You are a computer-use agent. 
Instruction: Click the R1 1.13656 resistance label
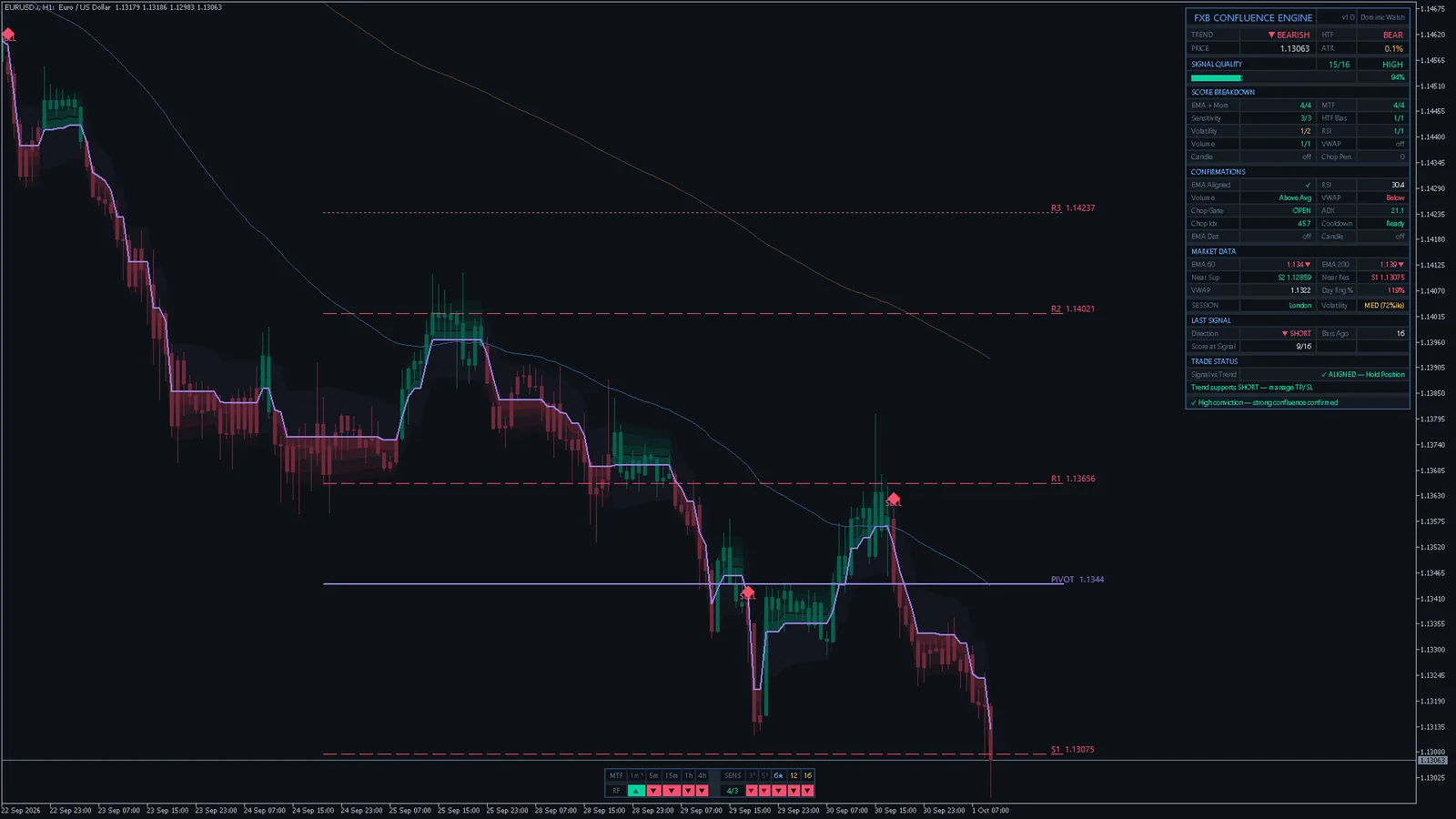click(1073, 479)
